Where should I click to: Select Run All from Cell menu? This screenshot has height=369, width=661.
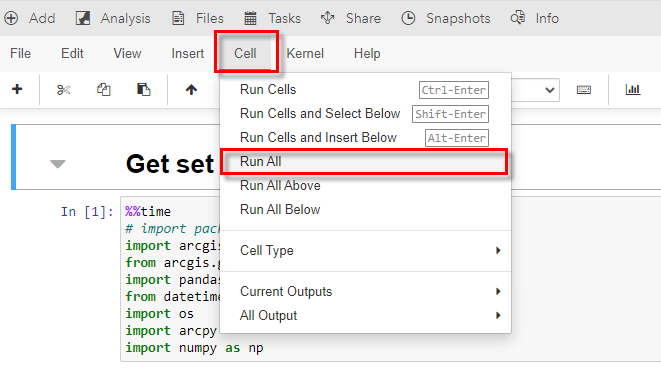point(364,162)
